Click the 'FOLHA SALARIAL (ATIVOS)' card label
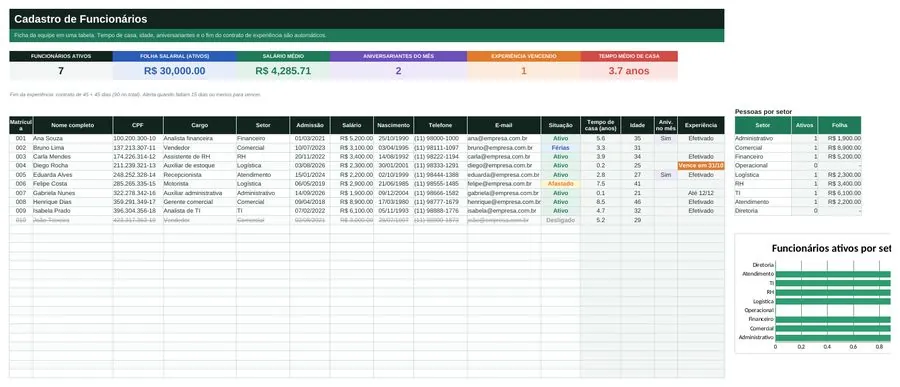The width and height of the screenshot is (900, 387). 174,56
